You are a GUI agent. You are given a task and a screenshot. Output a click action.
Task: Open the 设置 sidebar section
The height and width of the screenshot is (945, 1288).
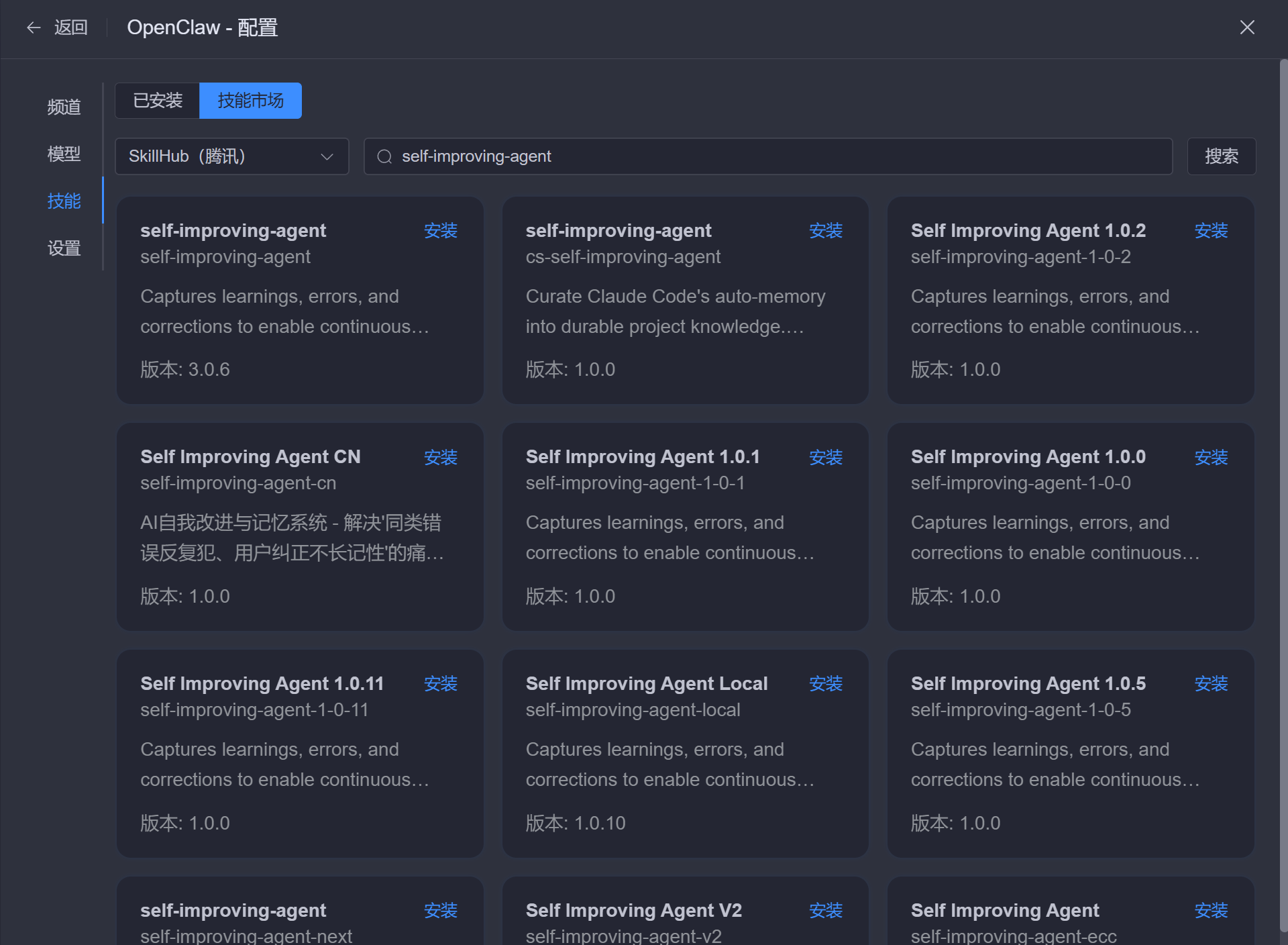[64, 248]
